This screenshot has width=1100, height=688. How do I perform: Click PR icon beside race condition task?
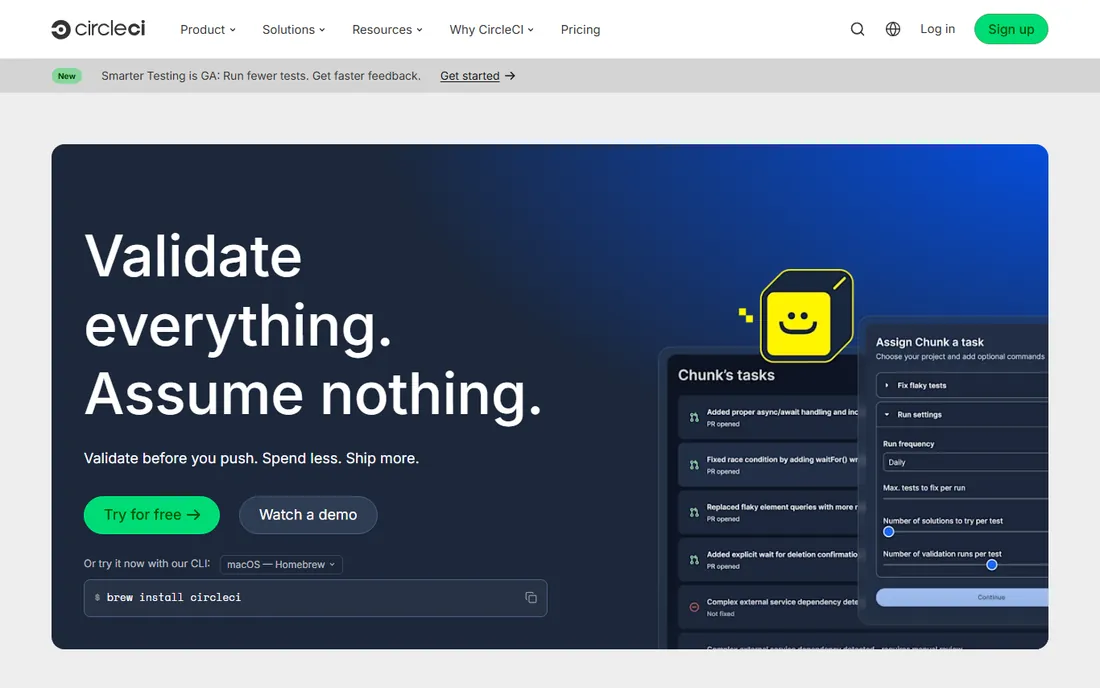694,465
